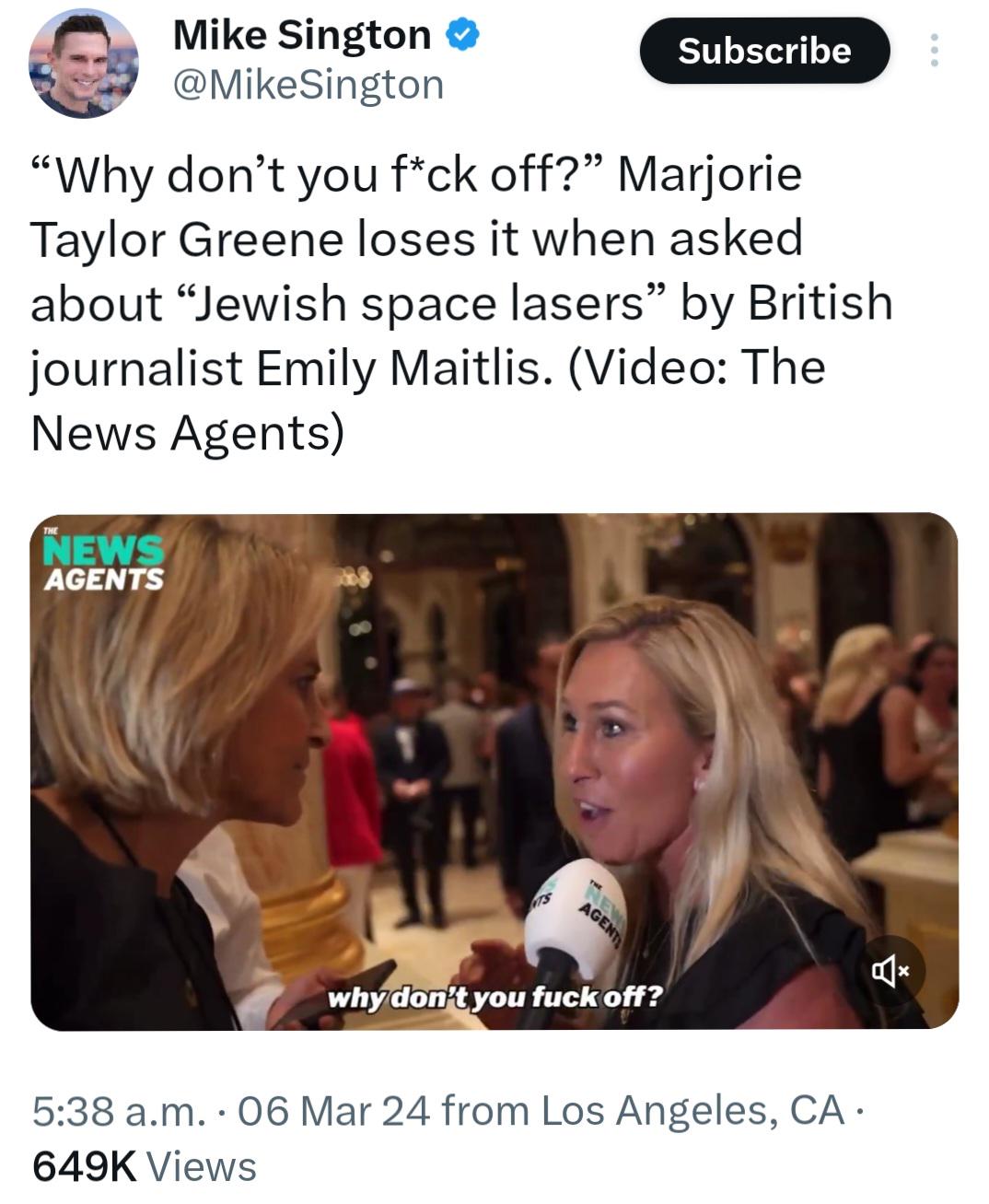This screenshot has width=989, height=1204.
Task: Click the News Agents logo watermark
Action: pos(102,562)
